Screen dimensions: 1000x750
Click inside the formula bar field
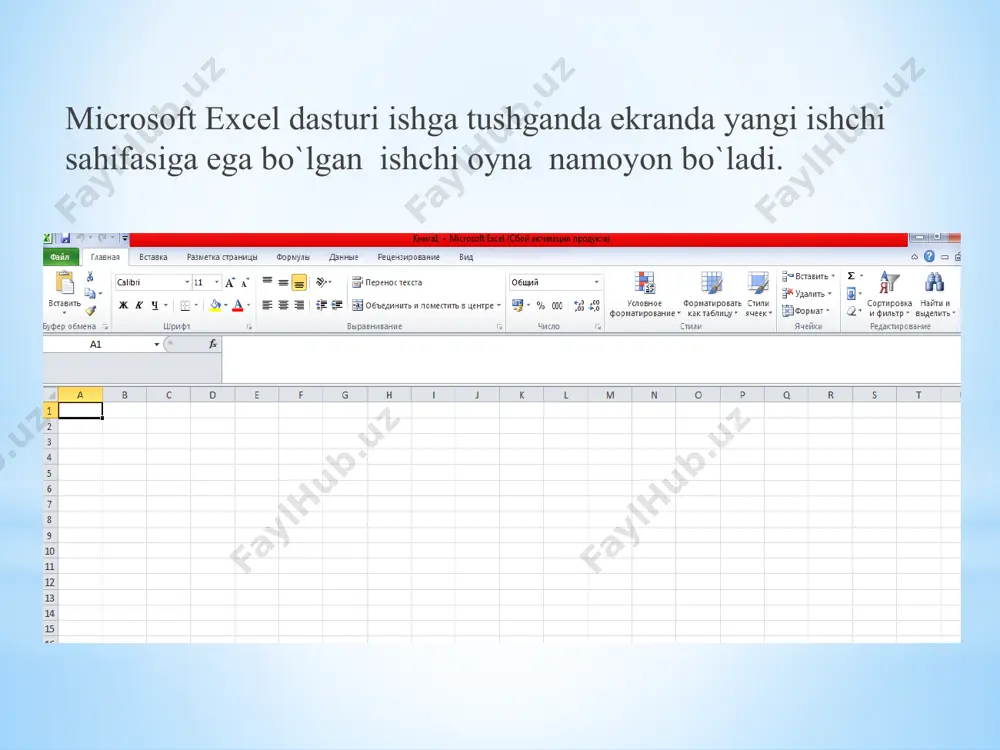click(591, 359)
